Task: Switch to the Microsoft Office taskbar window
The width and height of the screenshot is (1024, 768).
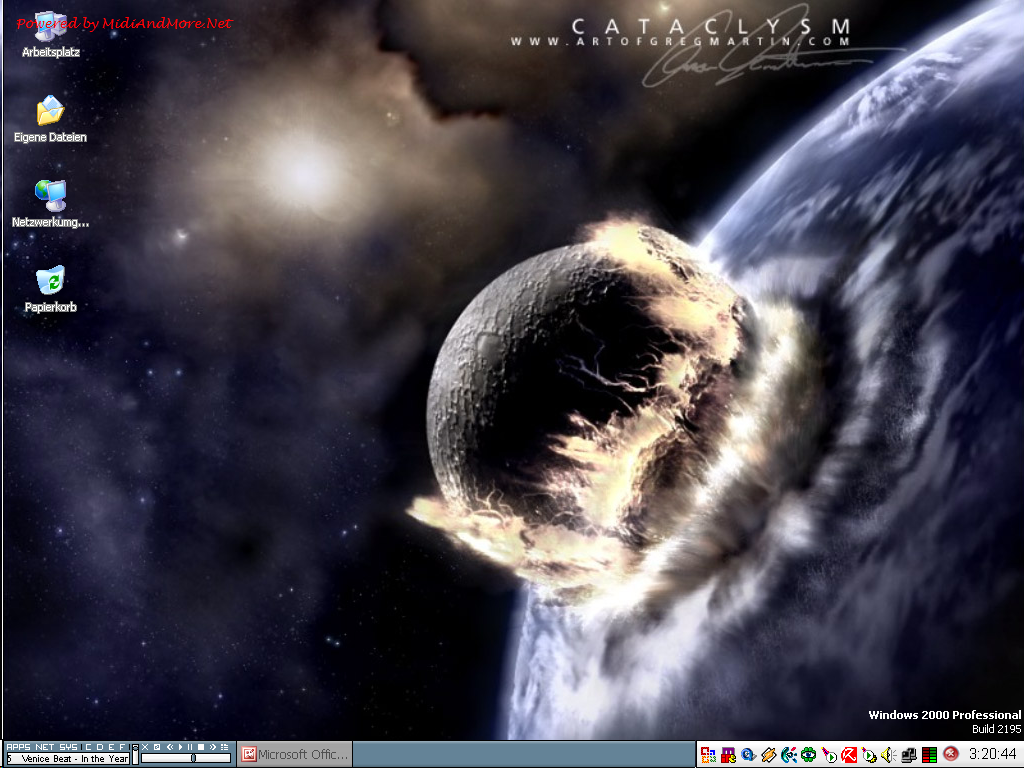Action: [x=295, y=755]
